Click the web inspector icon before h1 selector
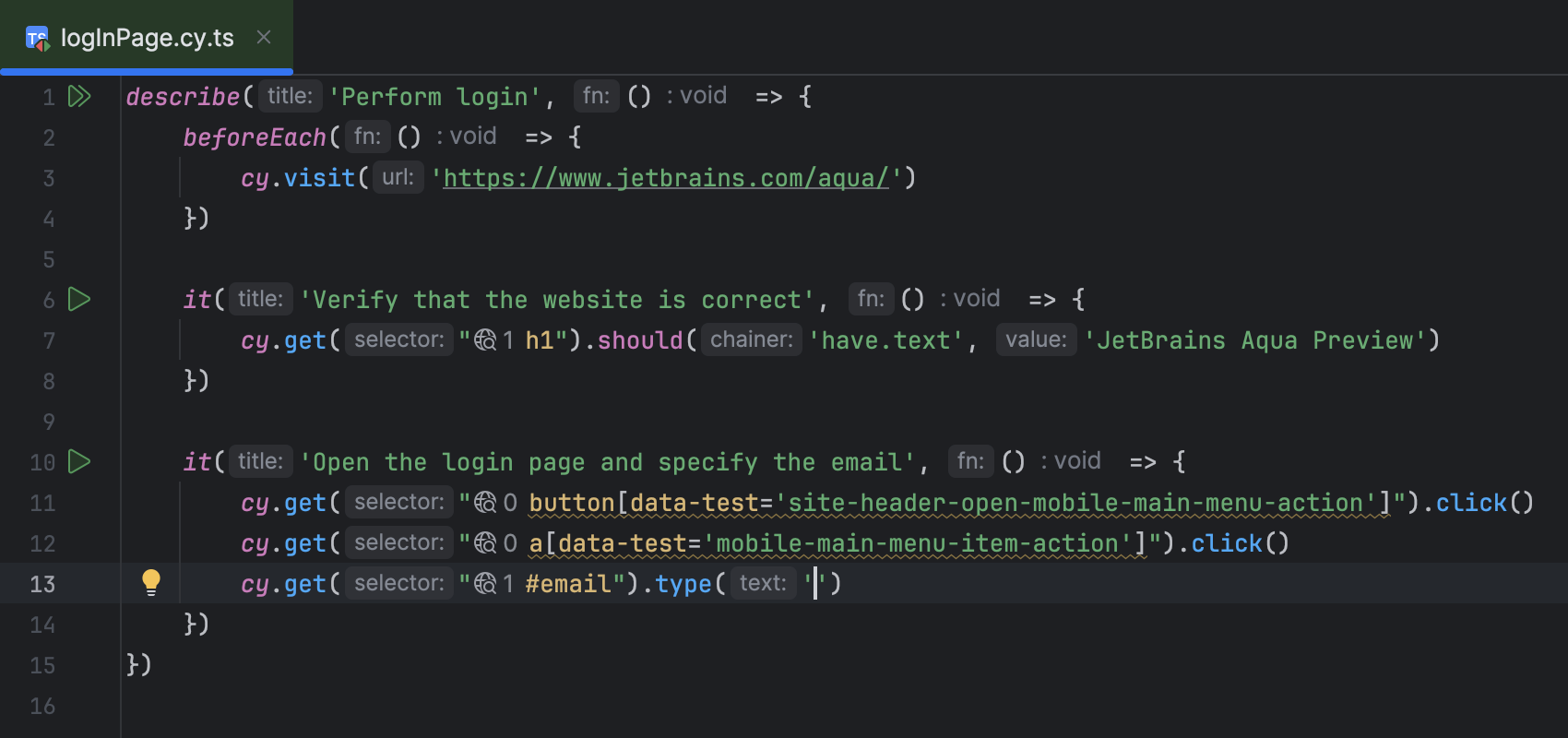 pos(485,340)
